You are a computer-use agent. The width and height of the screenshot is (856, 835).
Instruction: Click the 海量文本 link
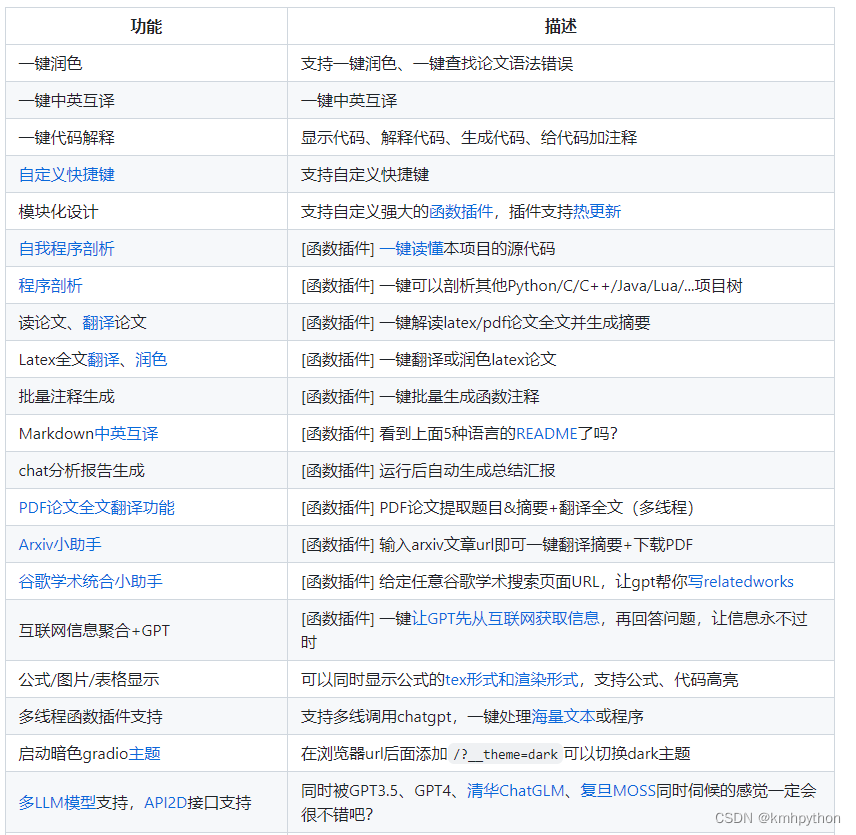[x=563, y=717]
